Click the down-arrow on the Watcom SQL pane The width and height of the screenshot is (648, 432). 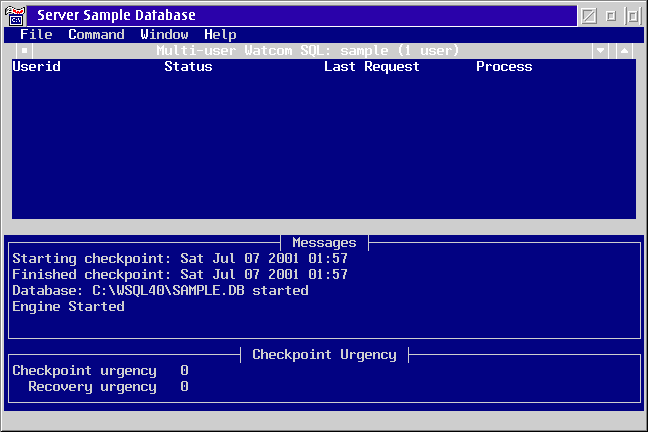coord(600,50)
